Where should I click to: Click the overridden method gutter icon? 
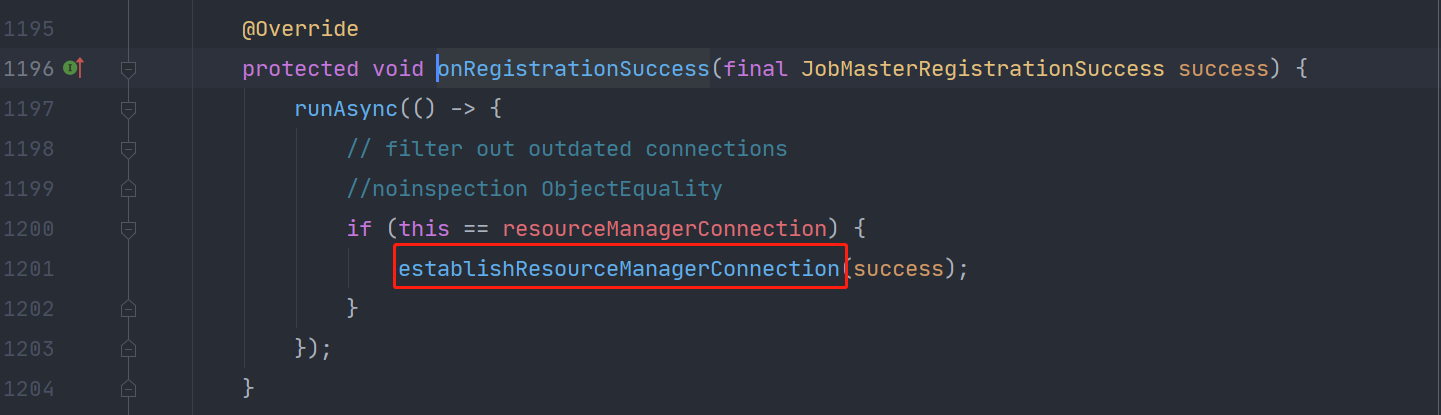coord(72,68)
